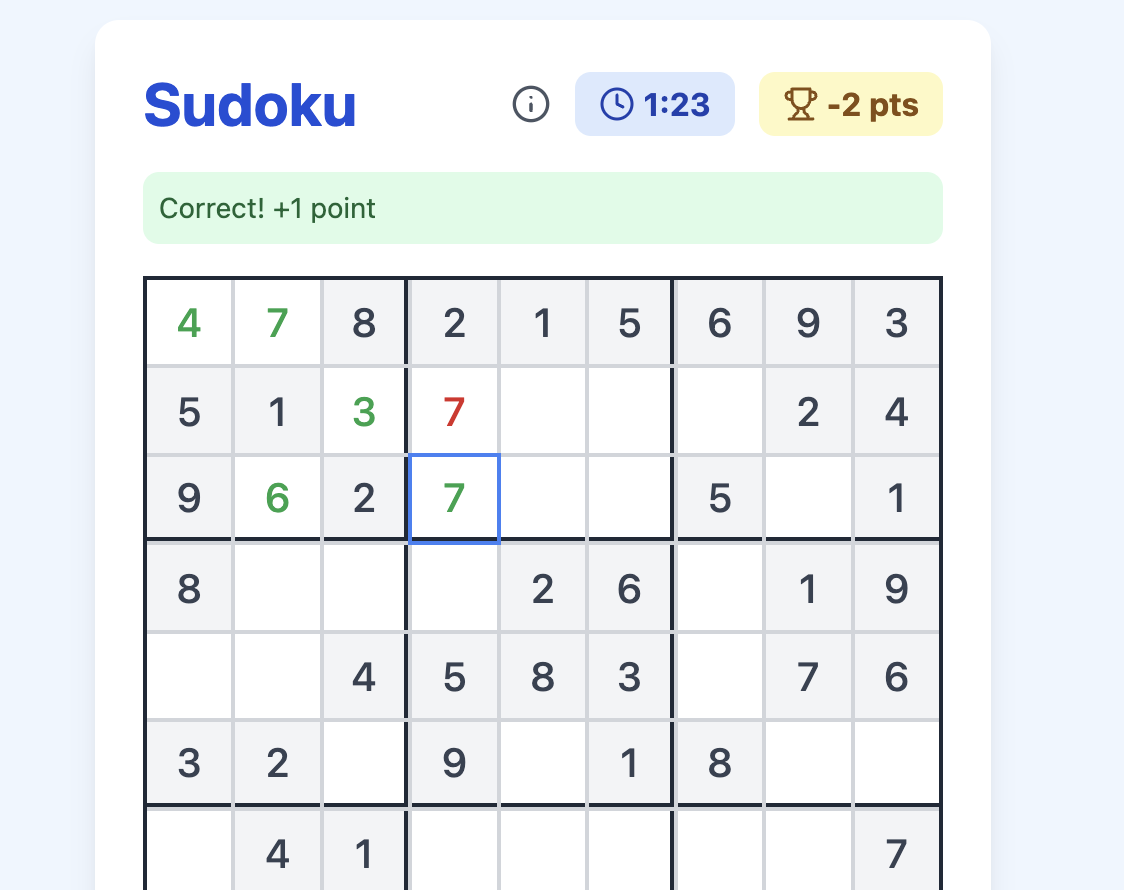Select the green 7 in the top row

click(x=277, y=323)
